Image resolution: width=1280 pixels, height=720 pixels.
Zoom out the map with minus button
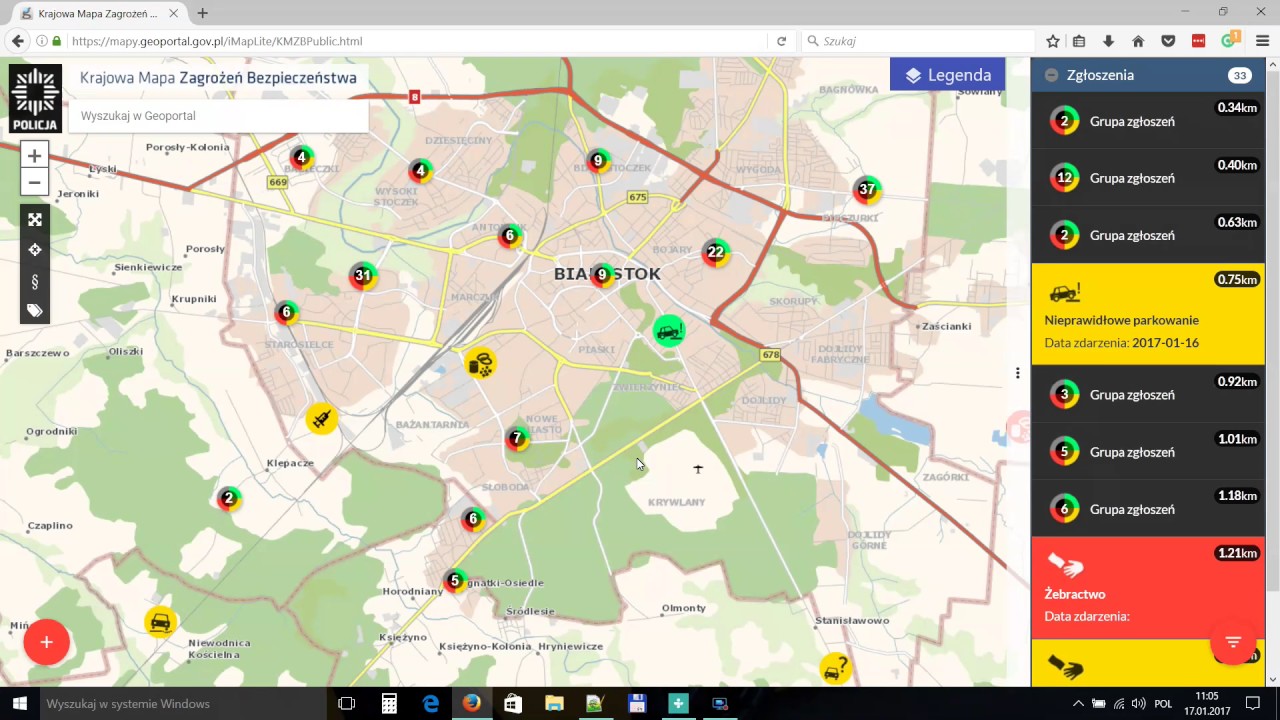(34, 182)
